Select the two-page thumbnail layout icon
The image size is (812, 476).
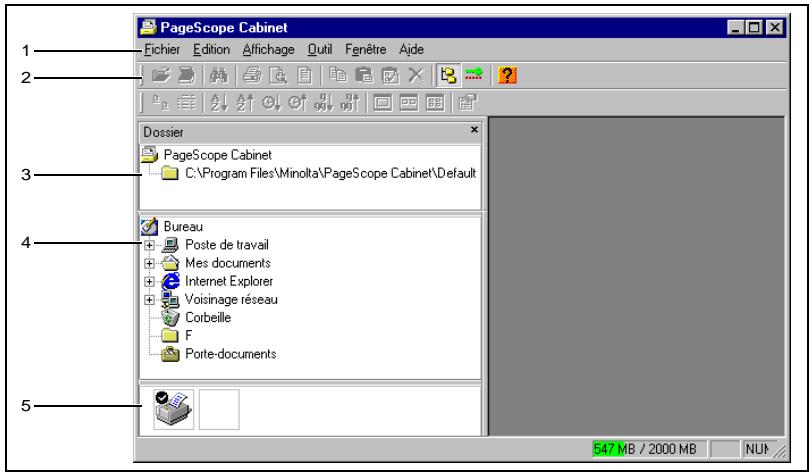[409, 103]
